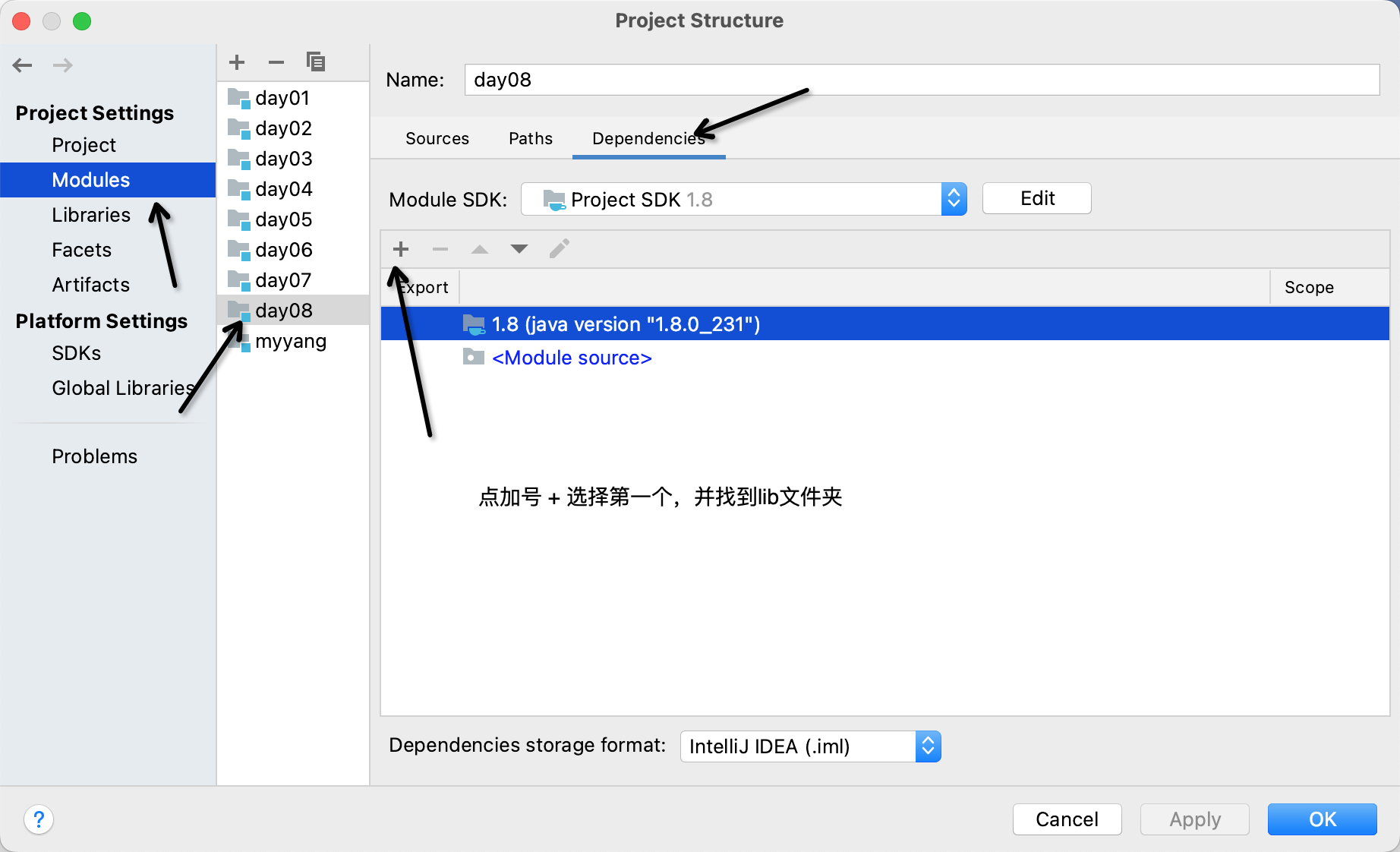Select module day08
This screenshot has width=1400, height=852.
pos(293,311)
